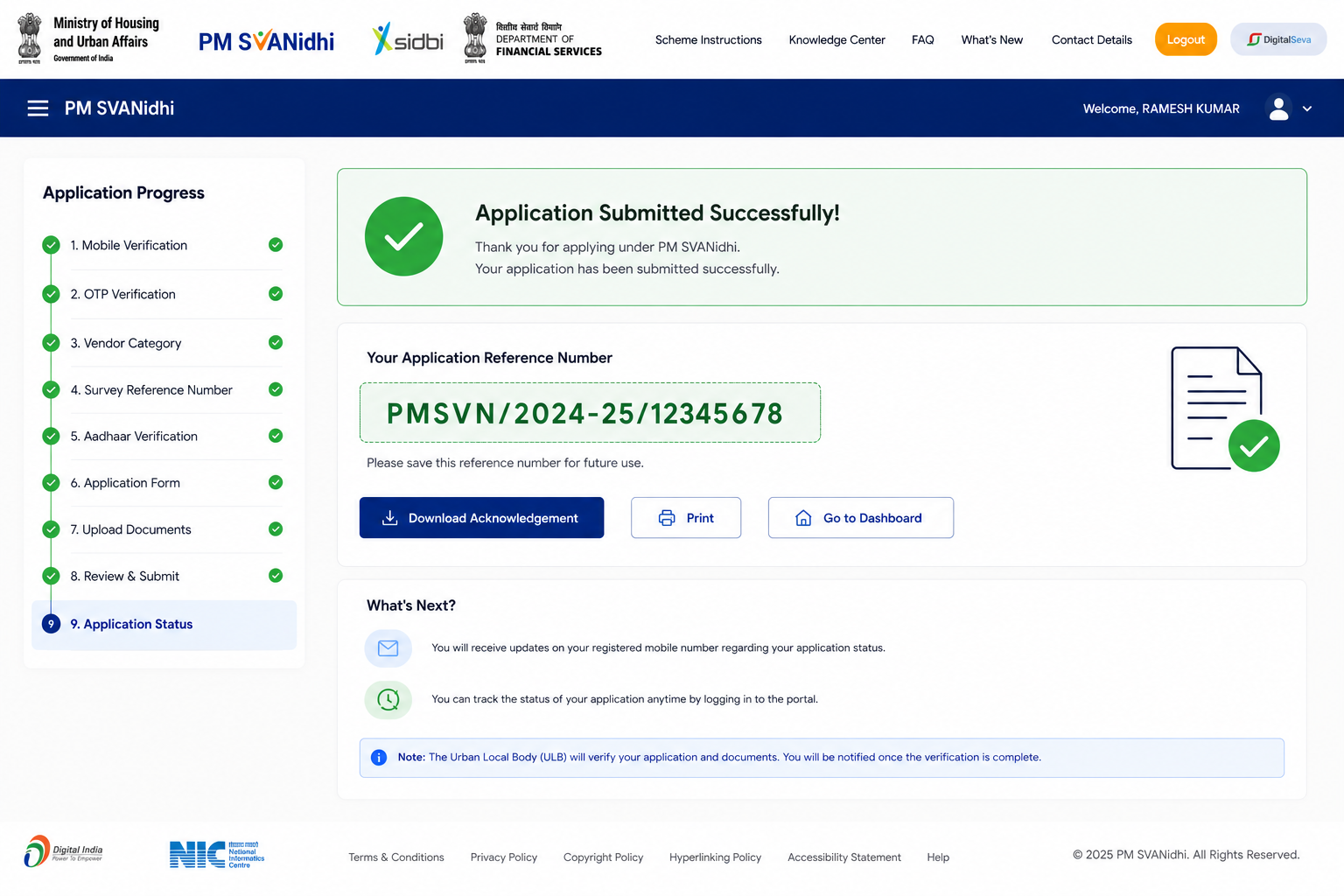Image resolution: width=1344 pixels, height=896 pixels.
Task: Click the number 9 step badge
Action: point(51,624)
